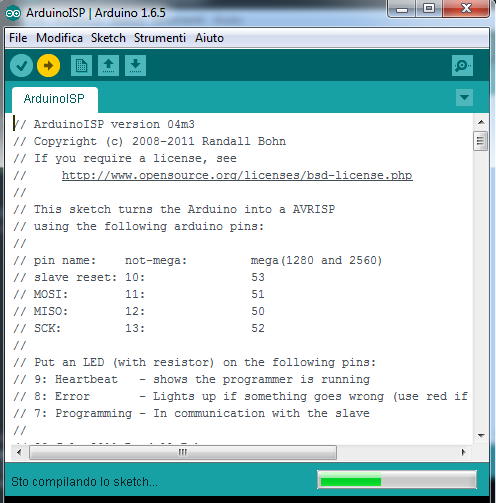Click the 'slave reset: 10:' line
The image size is (496, 503).
click(x=139, y=277)
